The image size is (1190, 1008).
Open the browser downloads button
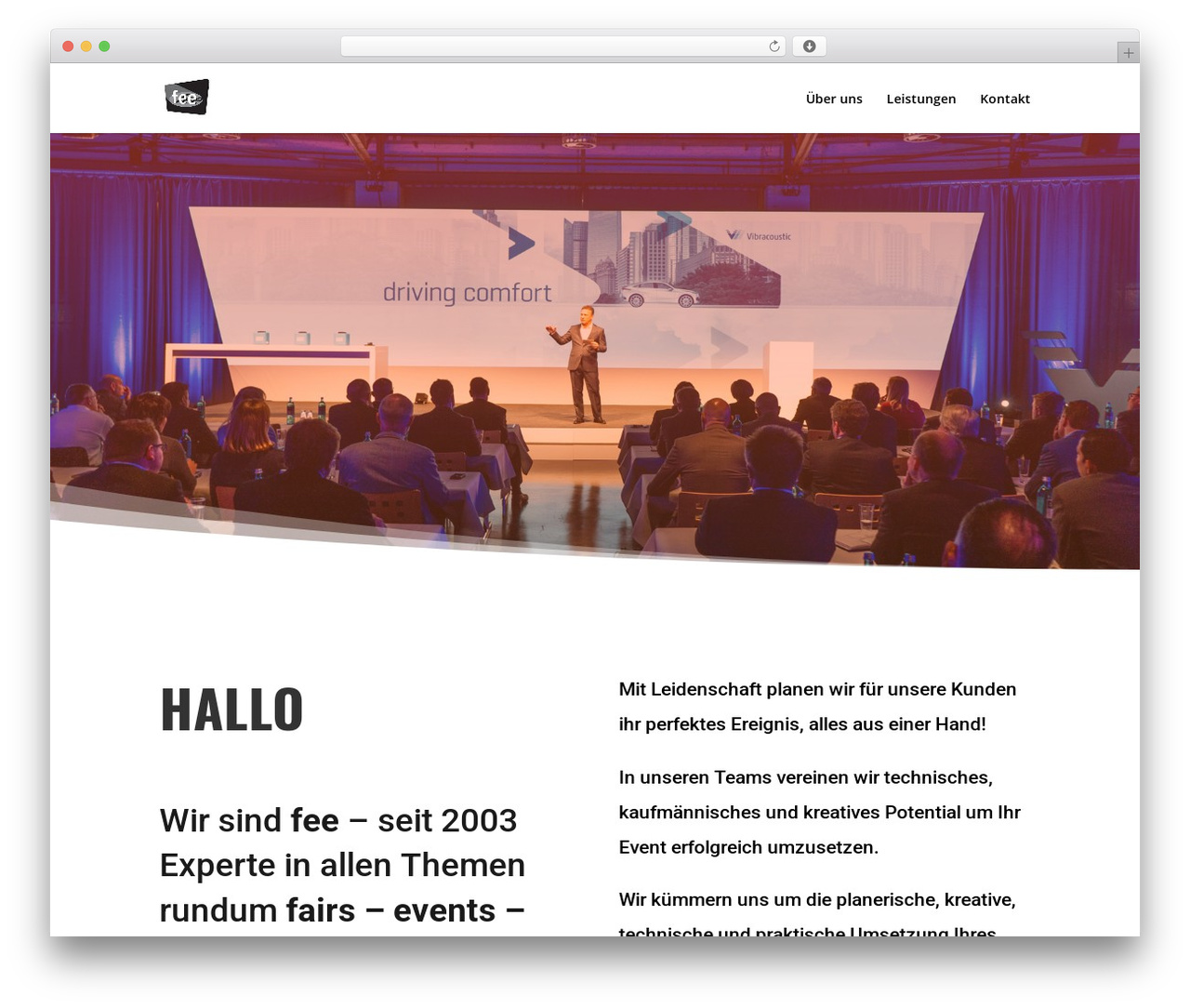tap(809, 46)
